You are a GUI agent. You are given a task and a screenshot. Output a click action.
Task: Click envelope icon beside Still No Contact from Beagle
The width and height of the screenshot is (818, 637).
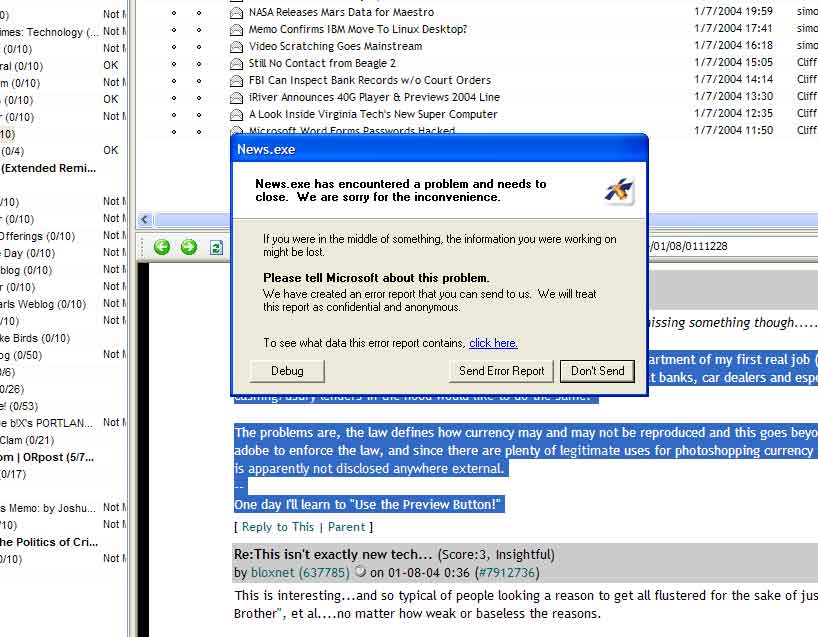point(236,64)
